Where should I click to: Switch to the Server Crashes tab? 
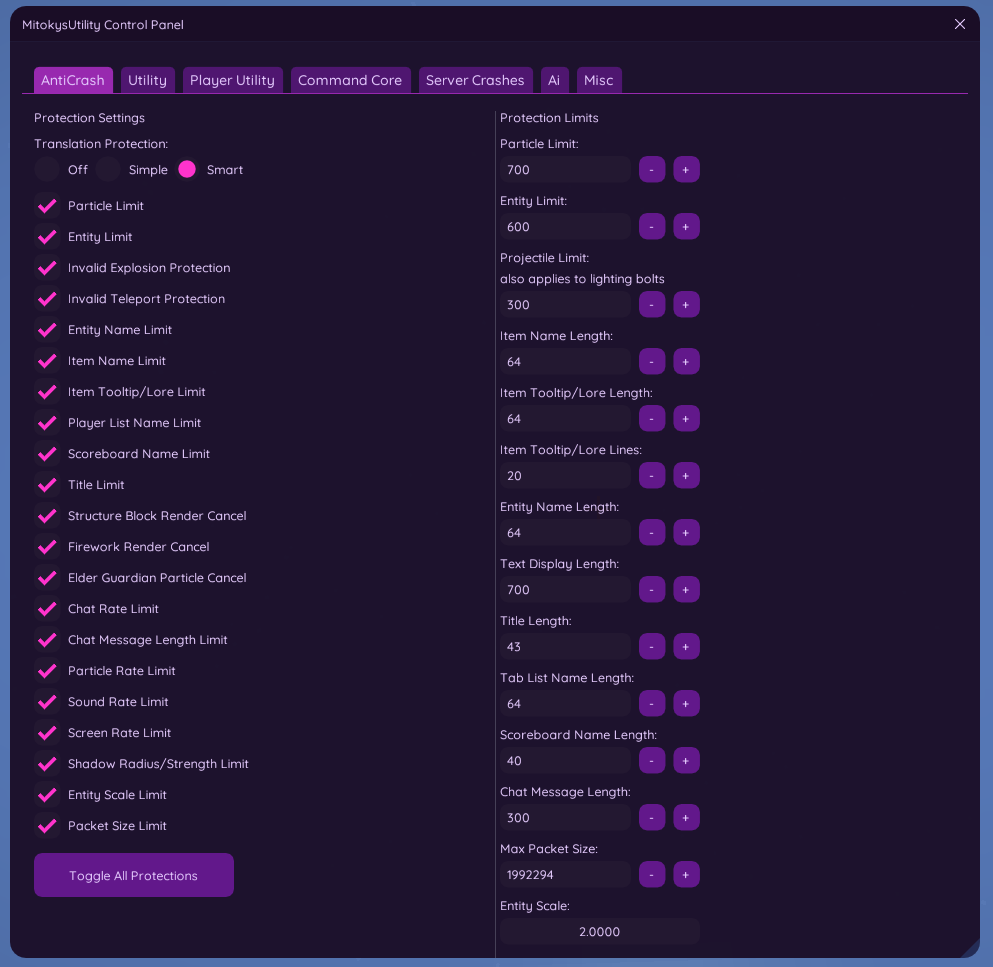pyautogui.click(x=475, y=80)
